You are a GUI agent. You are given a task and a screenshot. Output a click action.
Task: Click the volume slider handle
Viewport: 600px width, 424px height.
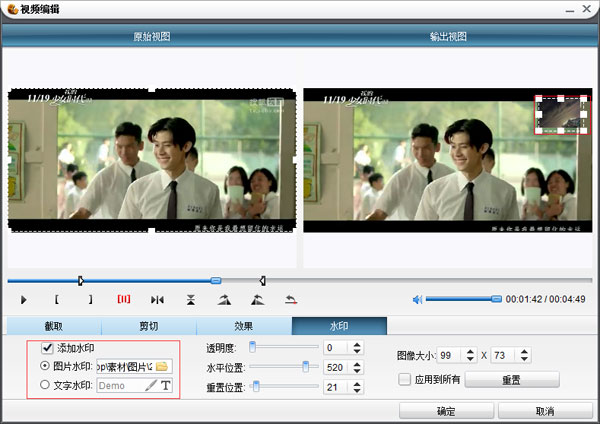tap(496, 298)
